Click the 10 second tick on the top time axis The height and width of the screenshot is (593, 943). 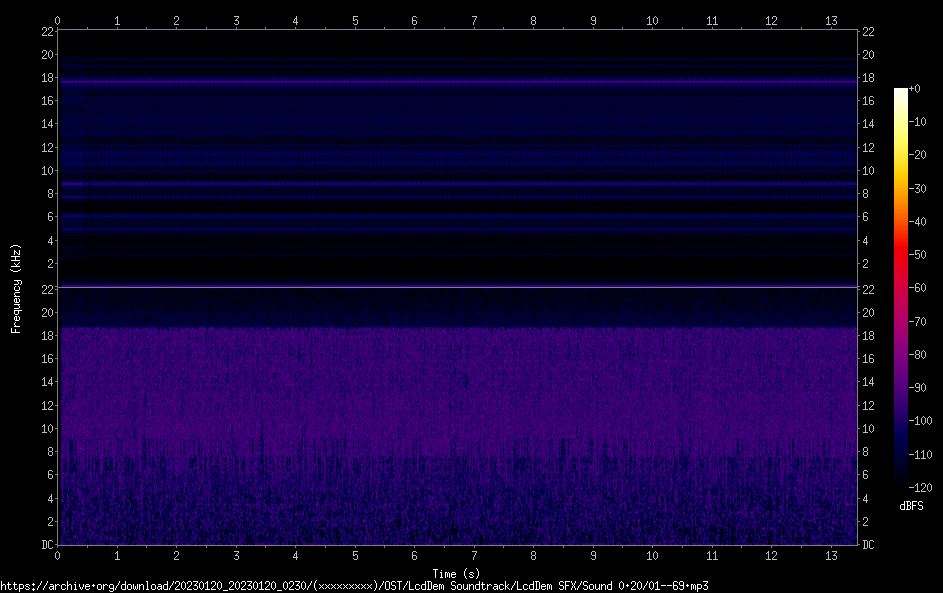click(652, 19)
